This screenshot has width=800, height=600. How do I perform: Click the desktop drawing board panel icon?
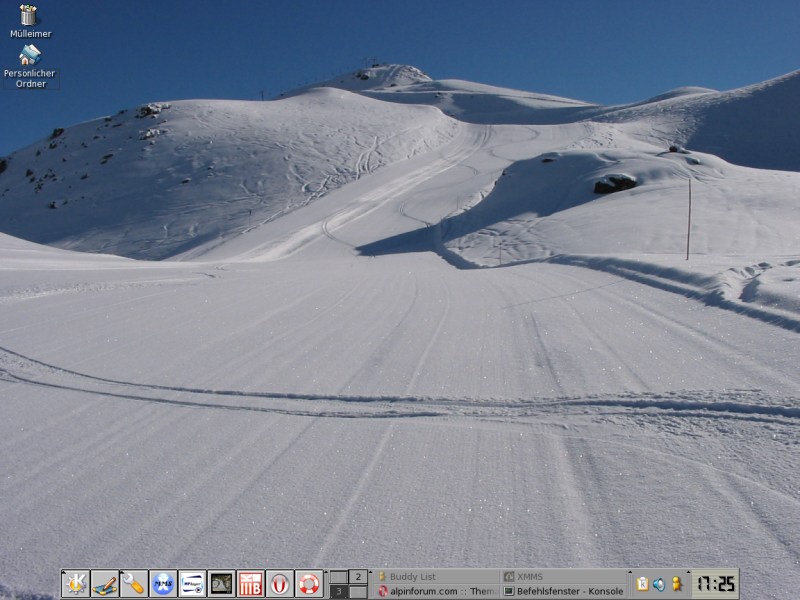[104, 583]
